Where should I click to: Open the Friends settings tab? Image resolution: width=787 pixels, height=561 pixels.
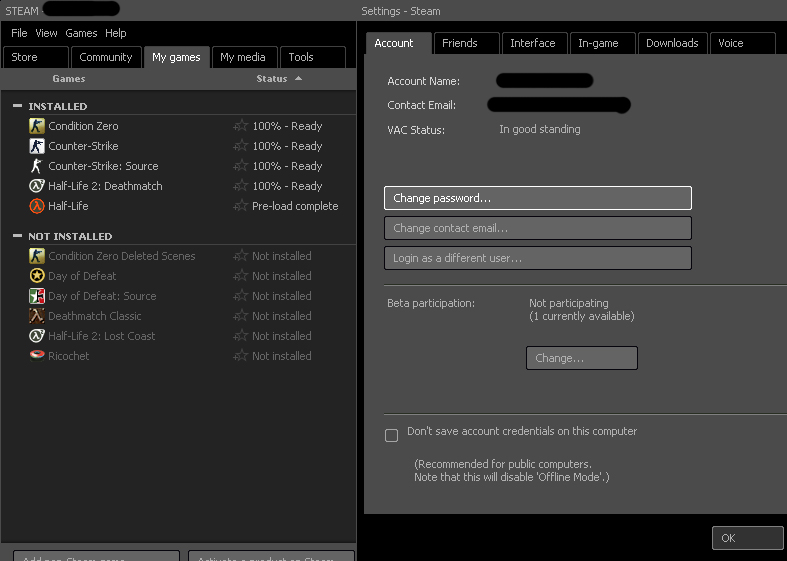click(467, 43)
